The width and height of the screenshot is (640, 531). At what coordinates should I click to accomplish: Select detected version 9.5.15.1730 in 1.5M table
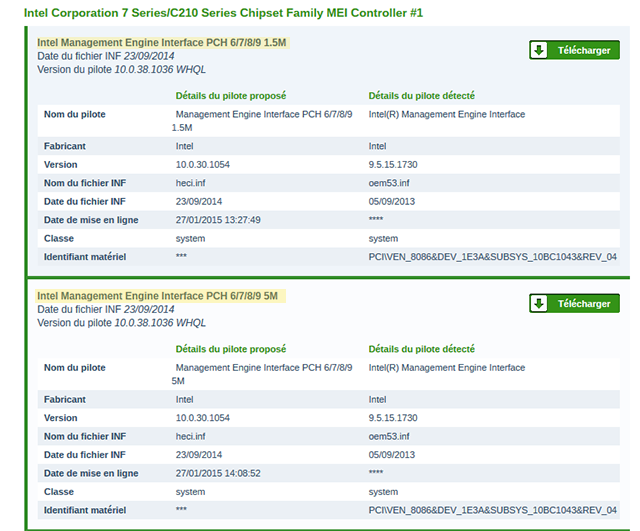(393, 164)
